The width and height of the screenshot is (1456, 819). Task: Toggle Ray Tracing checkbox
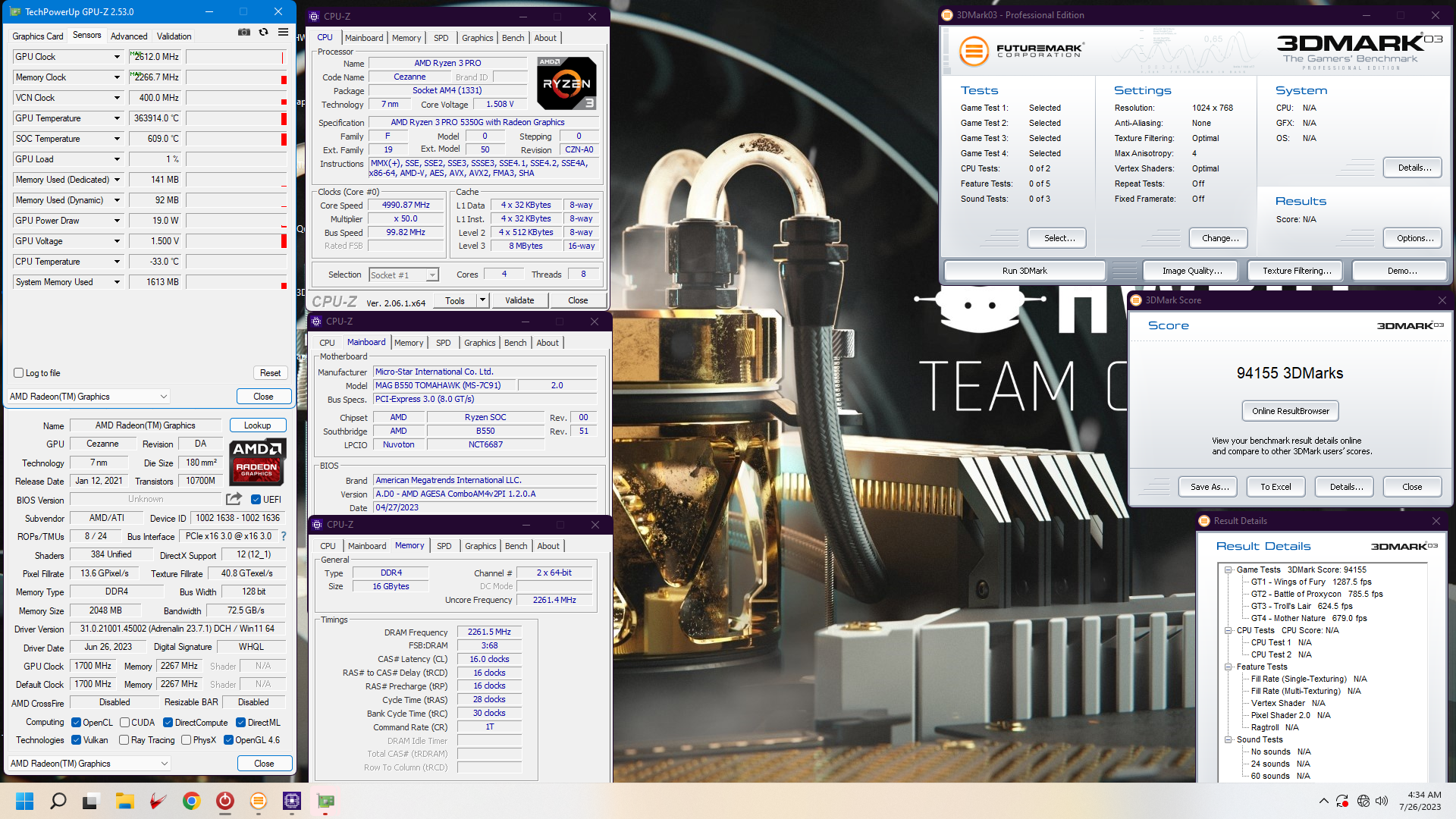pyautogui.click(x=124, y=740)
